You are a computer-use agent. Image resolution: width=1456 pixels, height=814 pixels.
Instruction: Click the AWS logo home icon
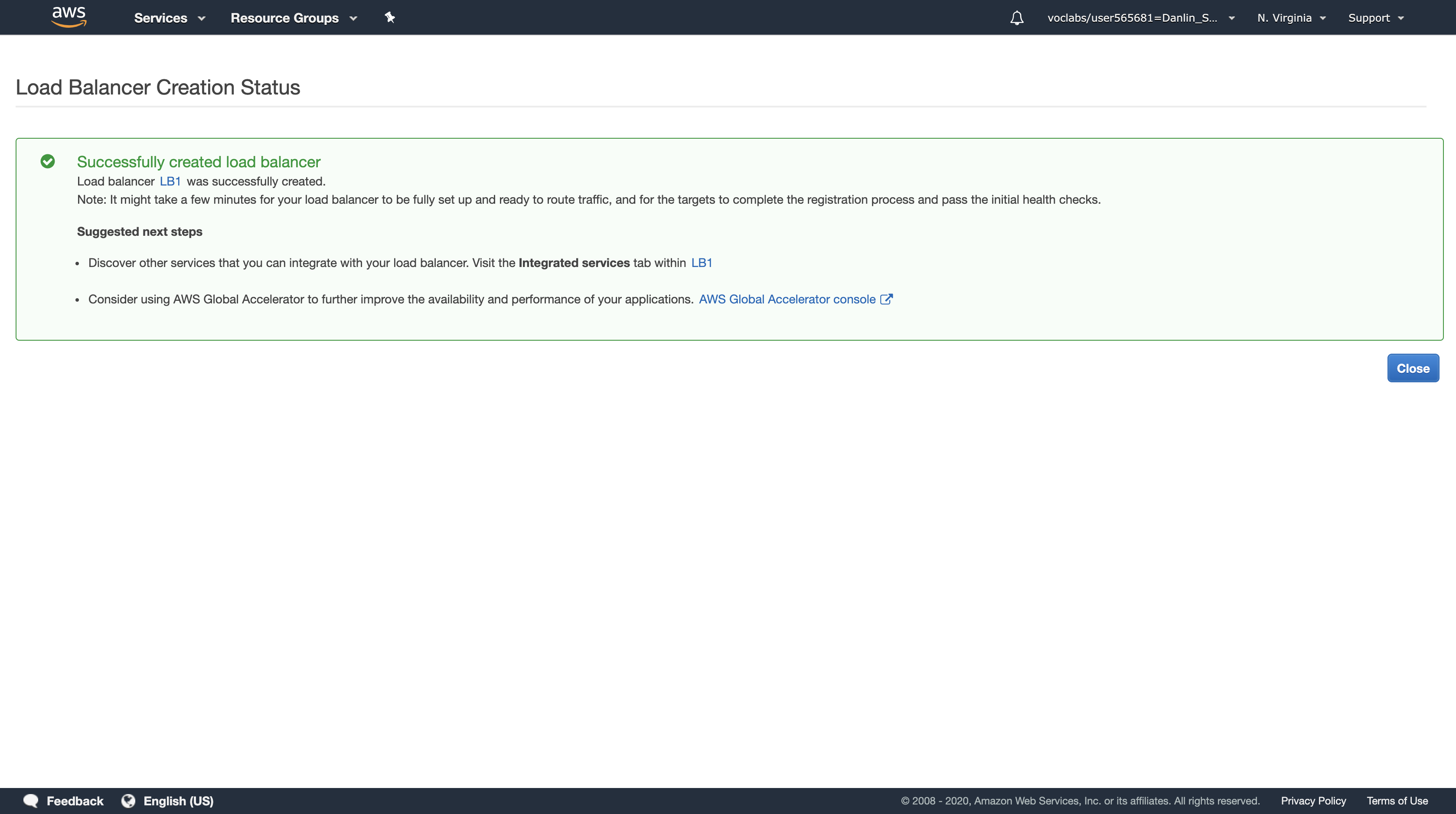pyautogui.click(x=69, y=17)
